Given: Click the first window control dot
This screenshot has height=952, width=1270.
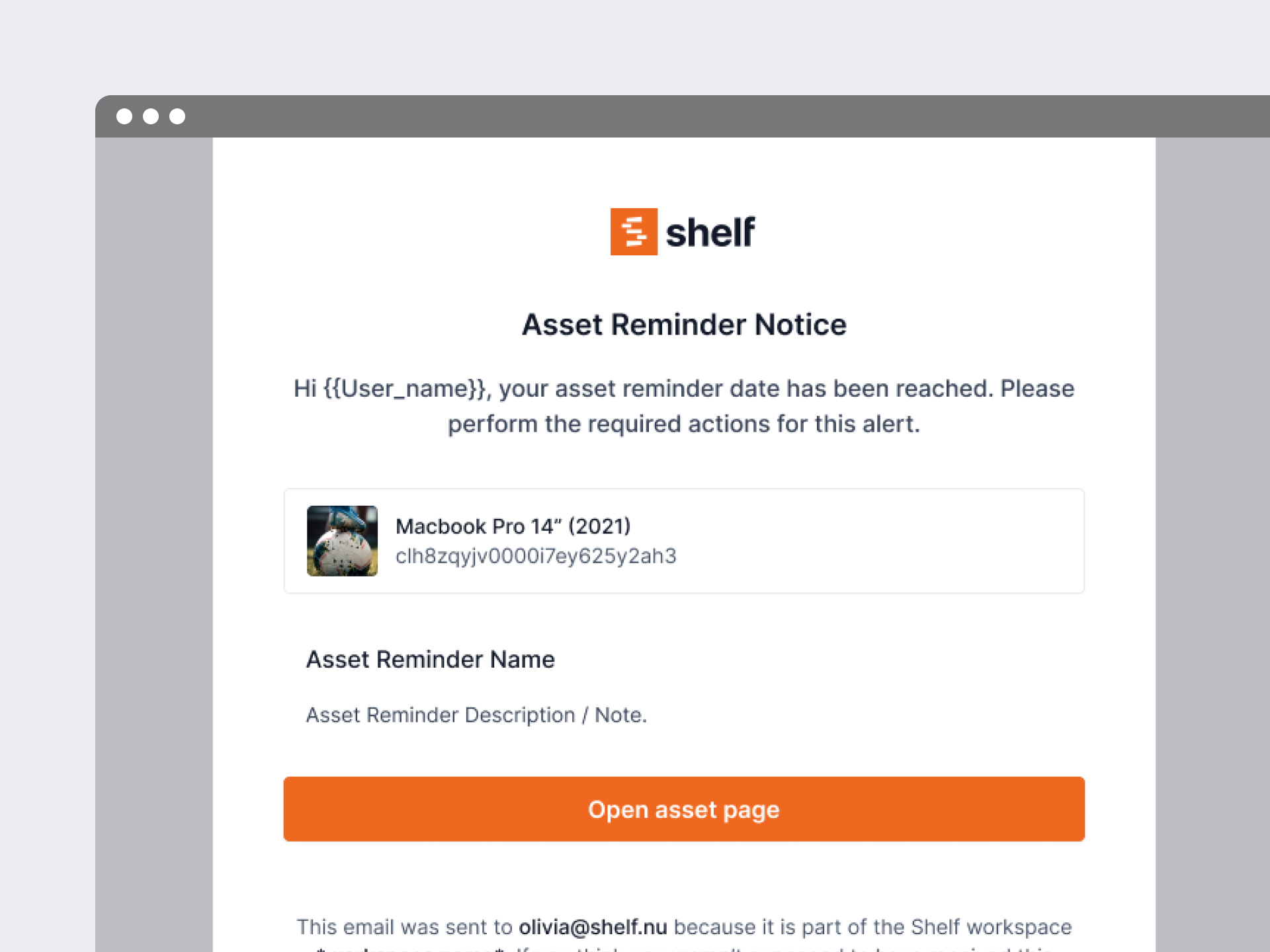Looking at the screenshot, I should (124, 116).
